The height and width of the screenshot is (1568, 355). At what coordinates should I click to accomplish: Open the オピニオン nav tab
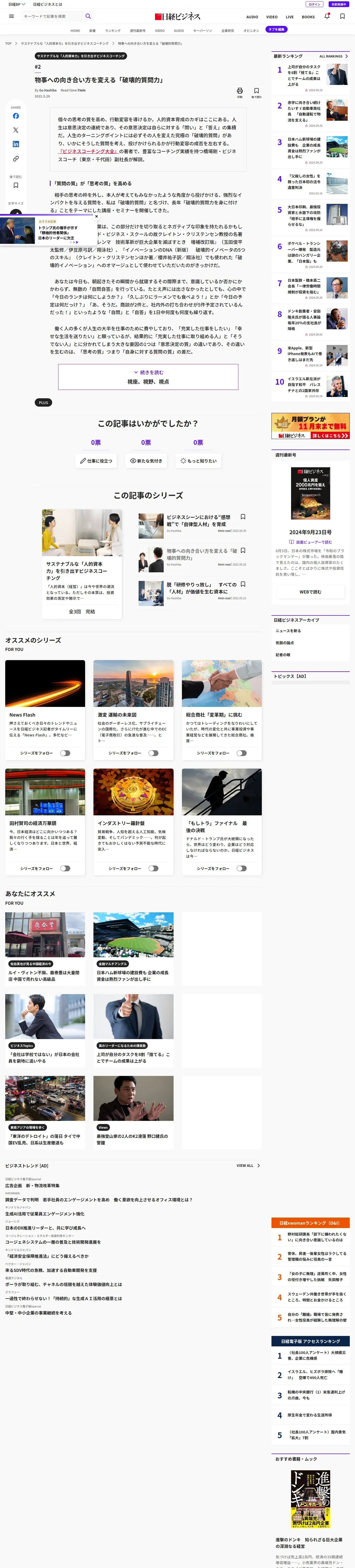(x=251, y=30)
